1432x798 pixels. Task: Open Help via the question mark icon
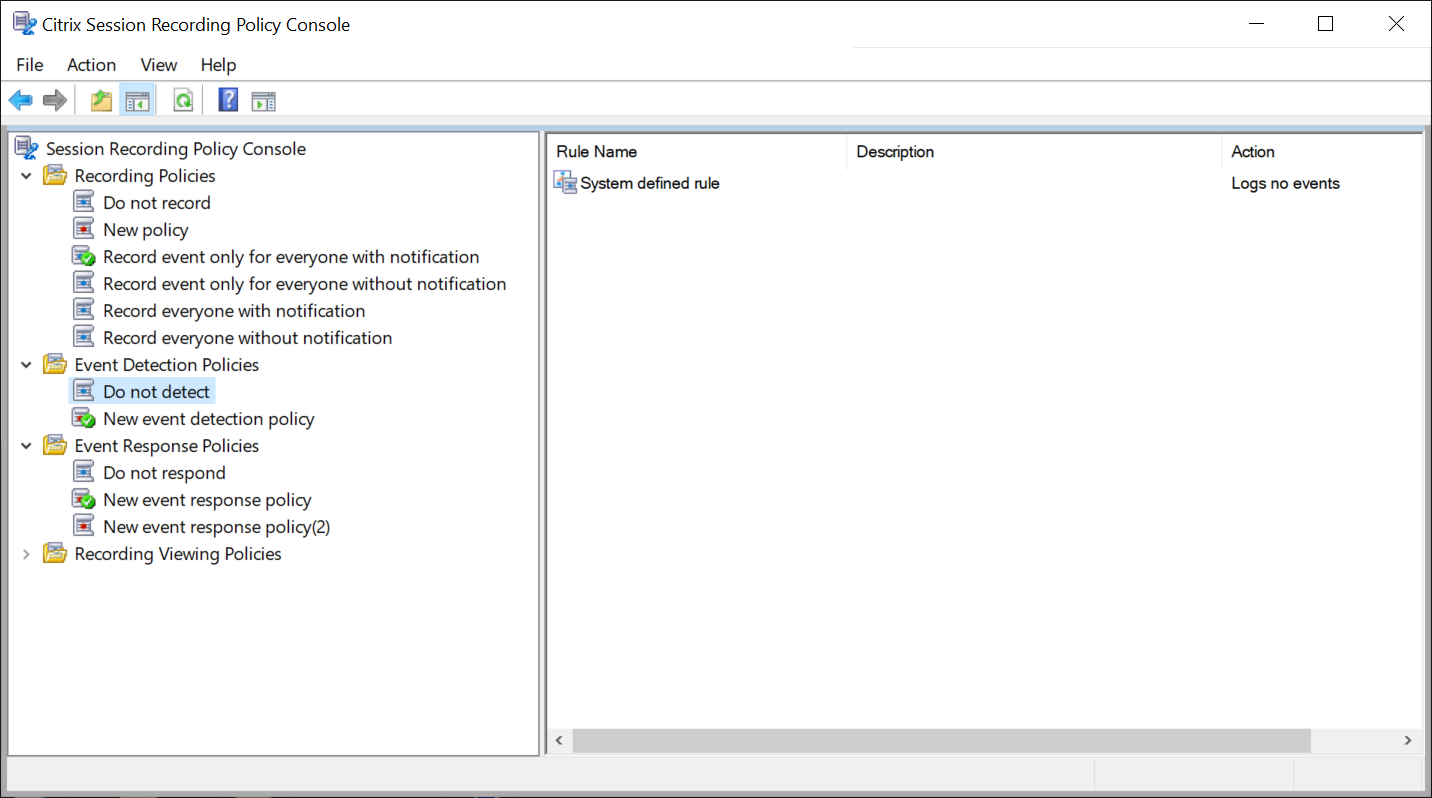click(228, 100)
